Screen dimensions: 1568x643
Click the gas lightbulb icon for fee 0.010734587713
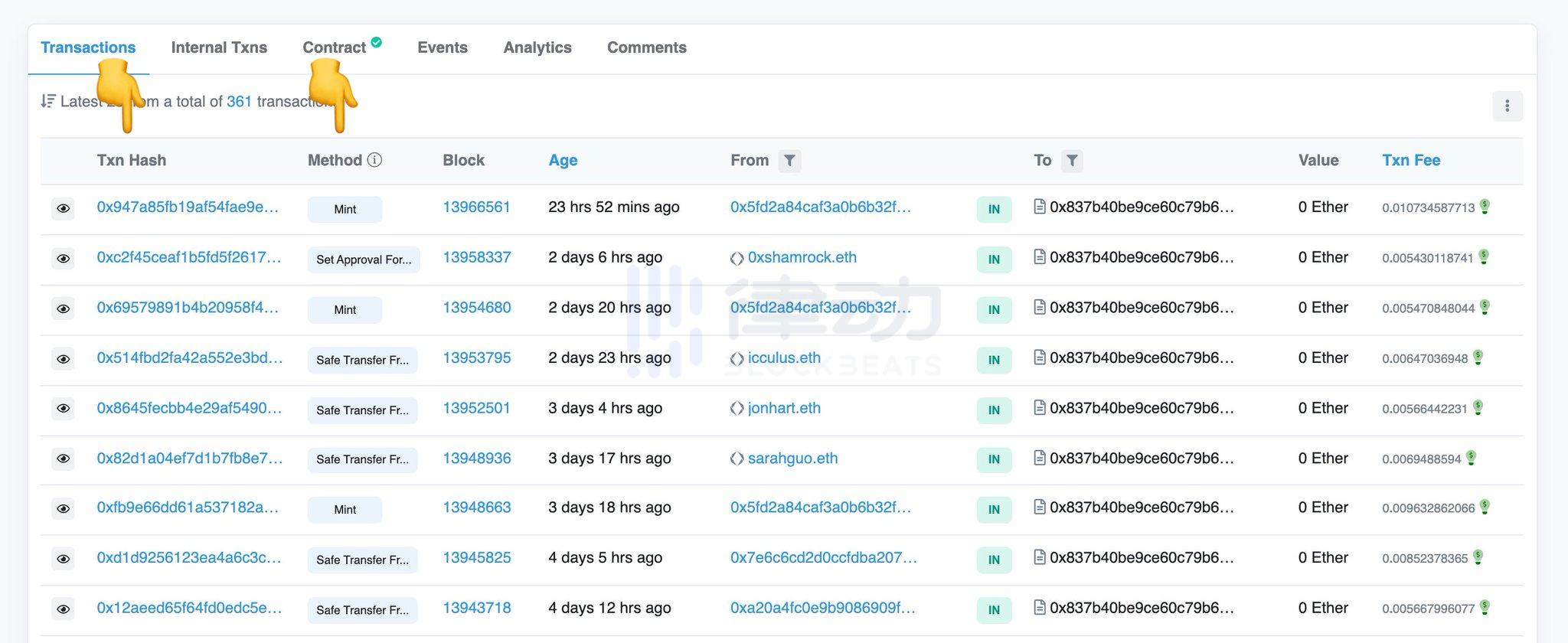pos(1485,207)
